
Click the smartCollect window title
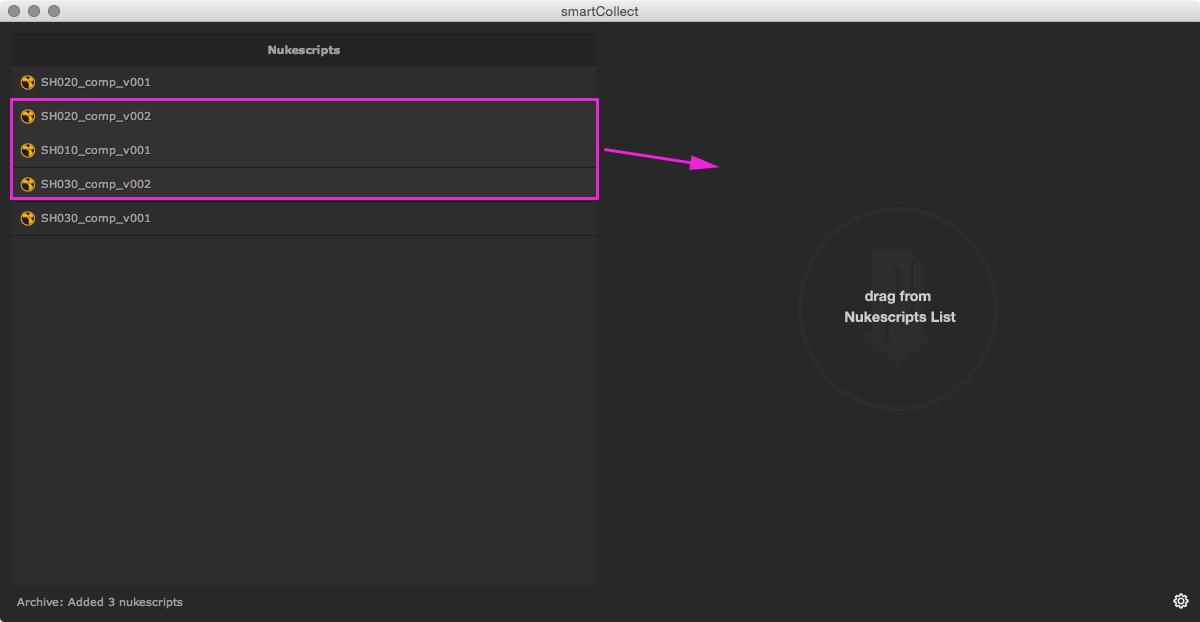[600, 11]
